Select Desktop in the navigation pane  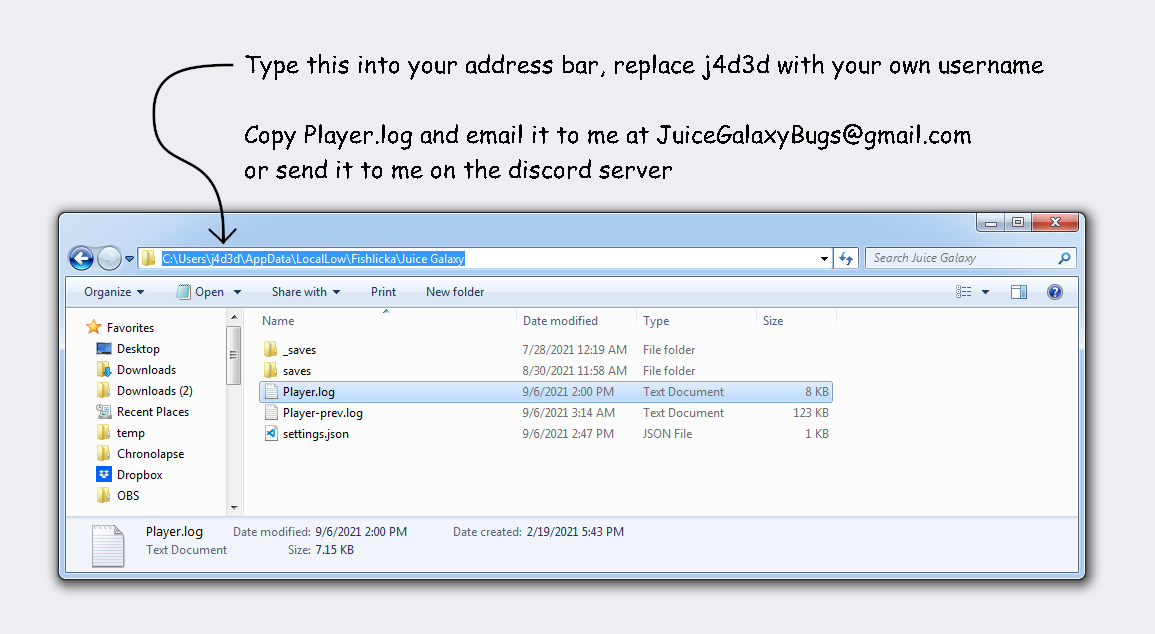click(138, 349)
